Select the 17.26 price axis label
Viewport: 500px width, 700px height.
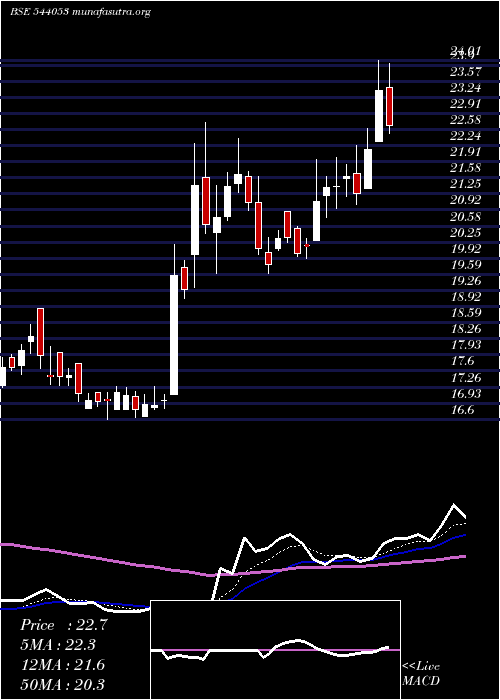point(466,378)
